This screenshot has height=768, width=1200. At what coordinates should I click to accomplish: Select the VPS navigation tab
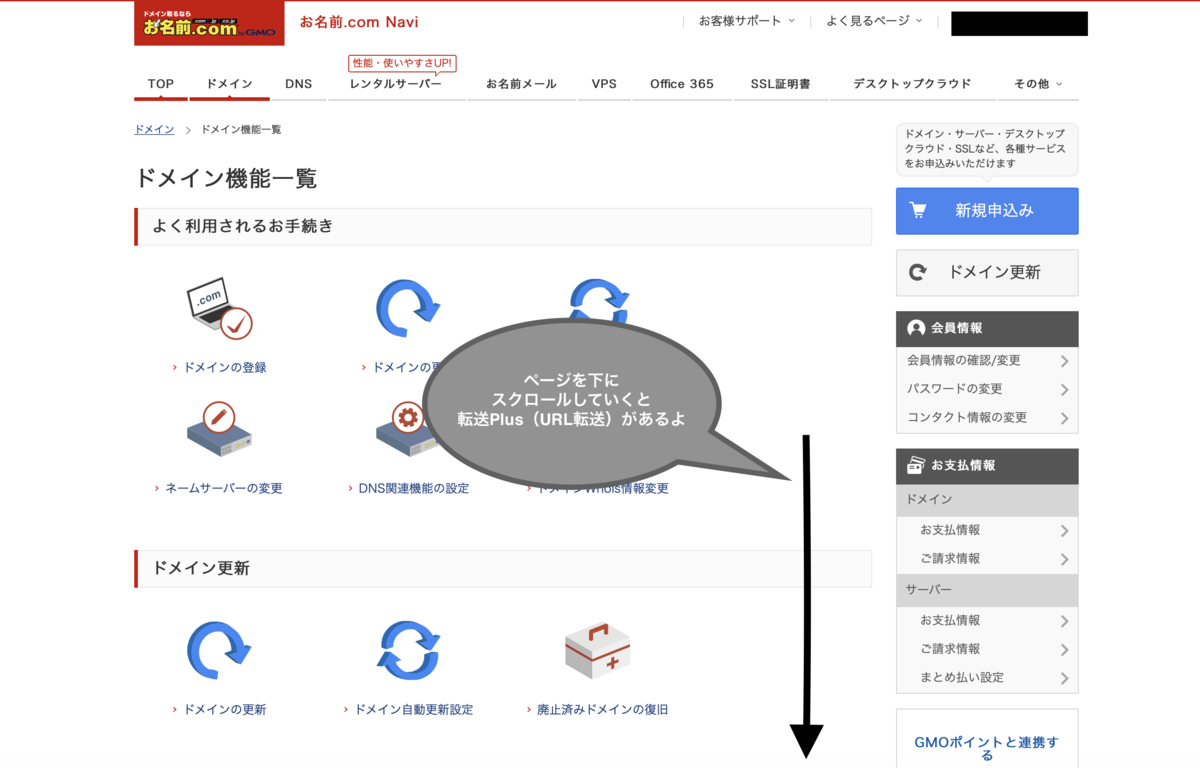pos(604,84)
